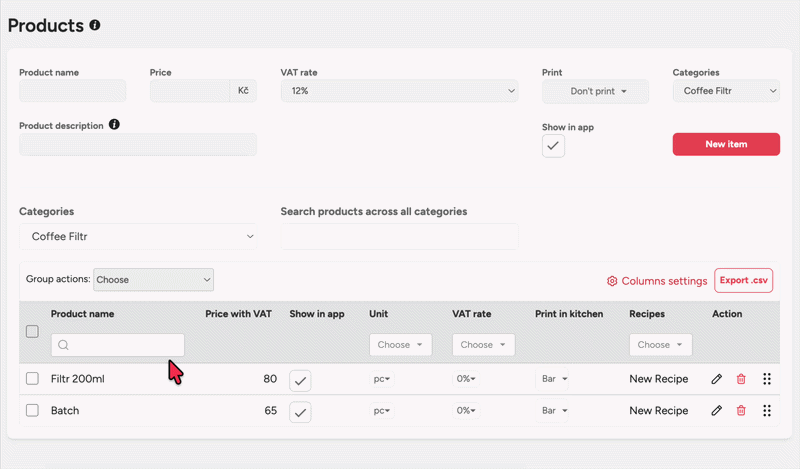Screen dimensions: 800x469
Task: Tick the select-all checkbox in table header
Action: [32, 331]
